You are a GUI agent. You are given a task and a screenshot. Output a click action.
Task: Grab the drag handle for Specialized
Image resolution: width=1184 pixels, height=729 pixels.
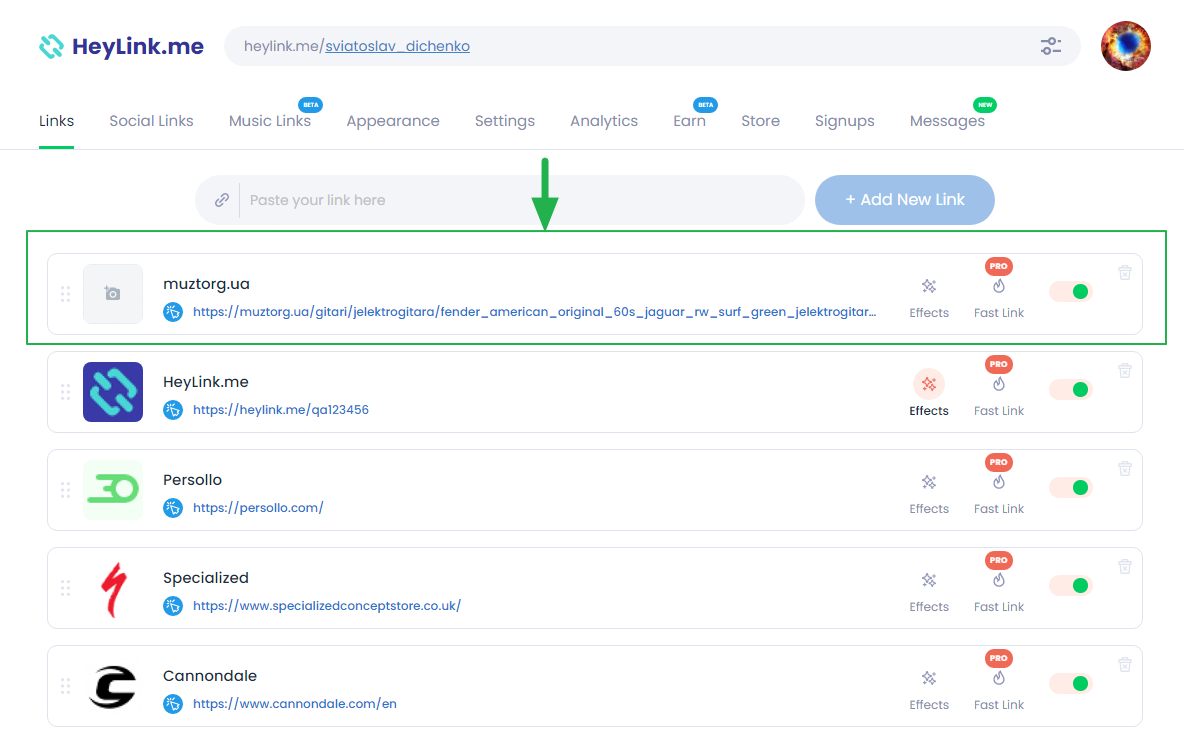(x=65, y=588)
